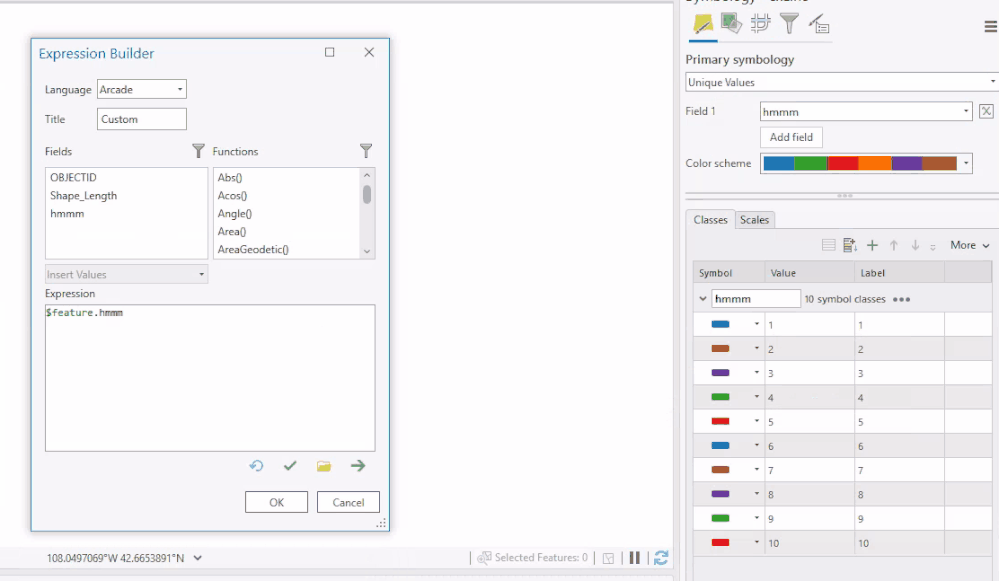The height and width of the screenshot is (581, 999).
Task: Load an expression from file folder icon
Action: click(x=324, y=466)
